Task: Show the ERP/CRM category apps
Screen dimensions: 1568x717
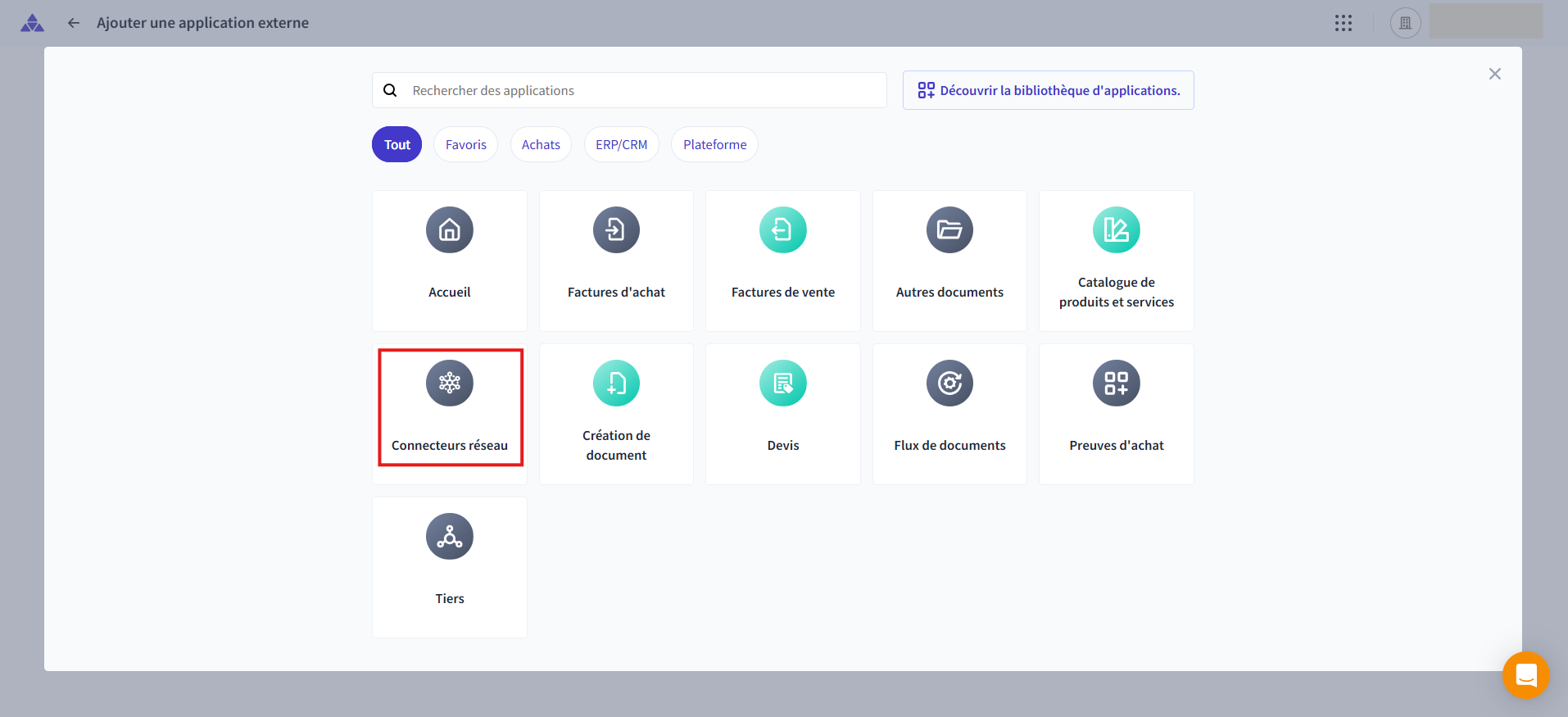Action: click(621, 144)
